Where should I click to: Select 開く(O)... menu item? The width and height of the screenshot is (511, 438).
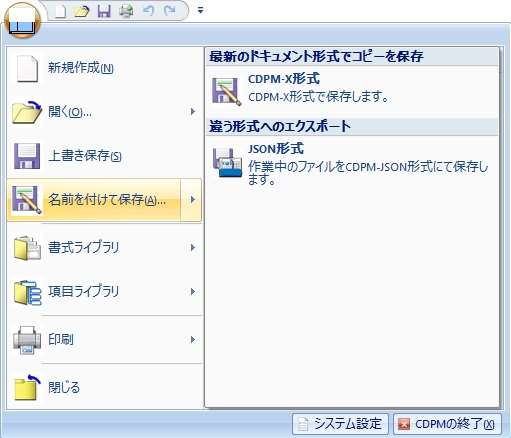[104, 112]
